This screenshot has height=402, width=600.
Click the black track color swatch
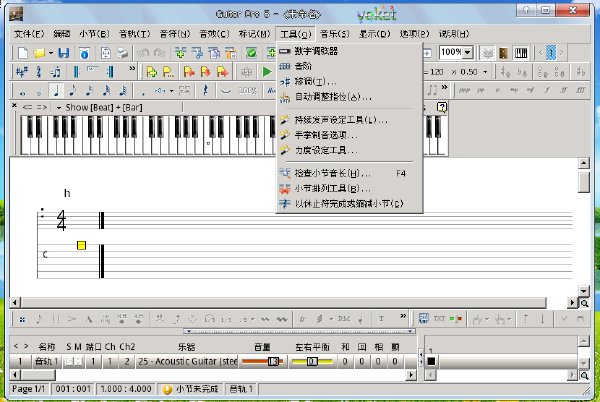coord(431,361)
